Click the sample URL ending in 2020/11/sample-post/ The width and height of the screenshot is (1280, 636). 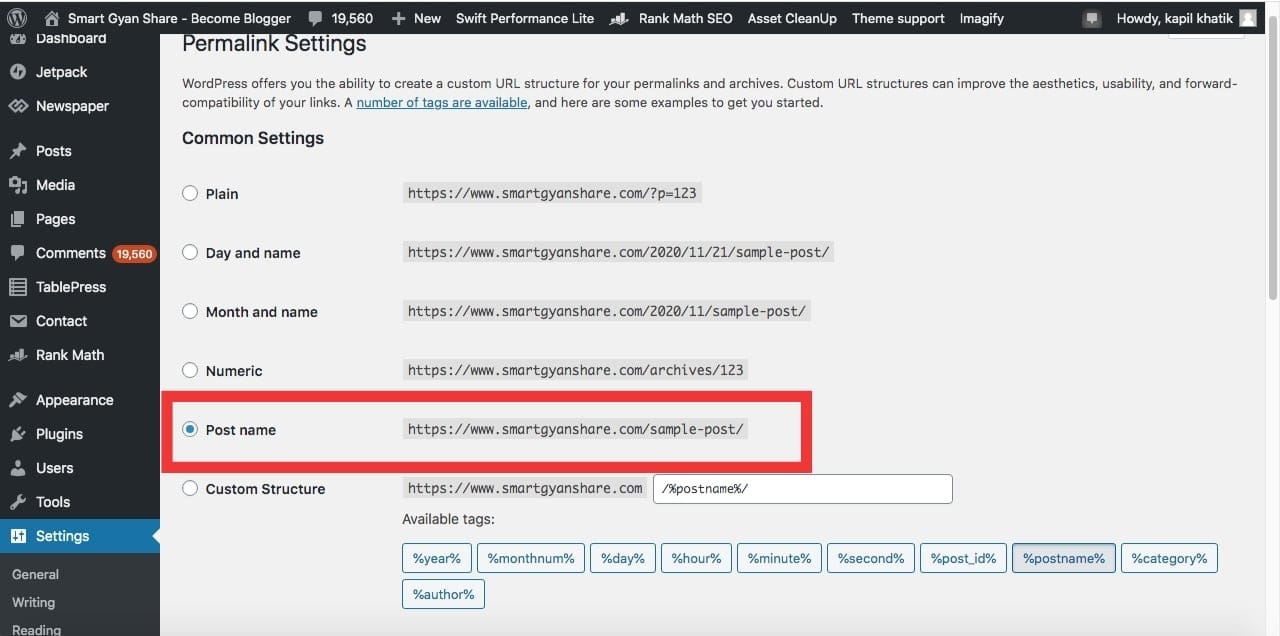point(607,311)
